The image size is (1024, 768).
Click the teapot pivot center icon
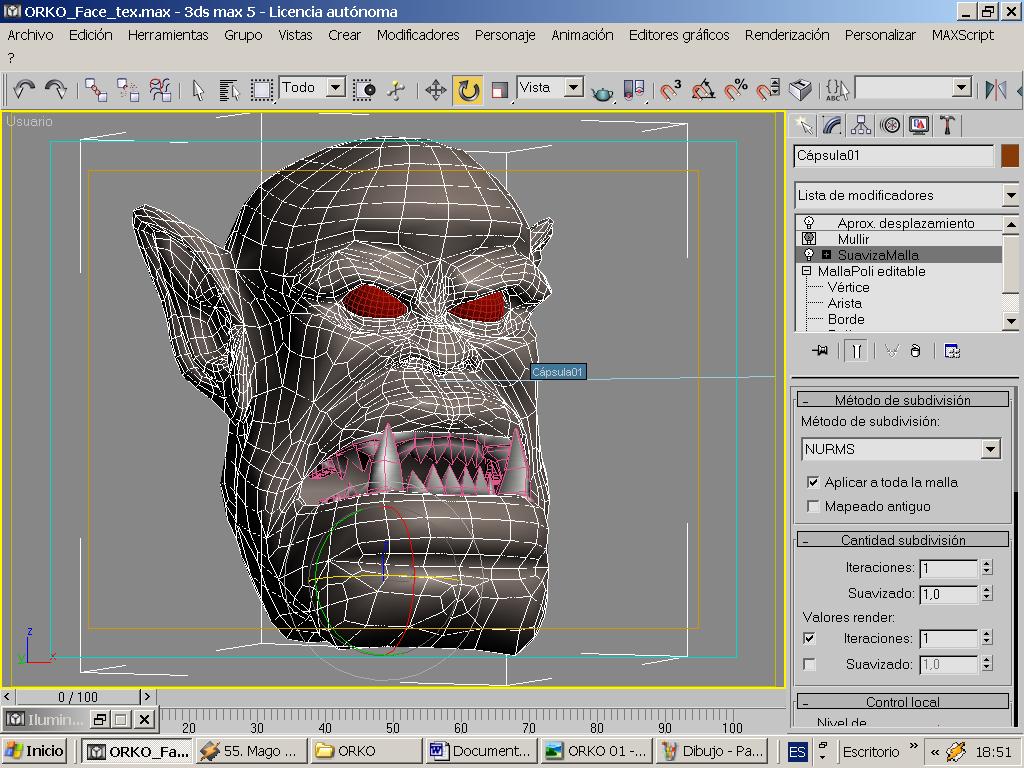[x=602, y=91]
